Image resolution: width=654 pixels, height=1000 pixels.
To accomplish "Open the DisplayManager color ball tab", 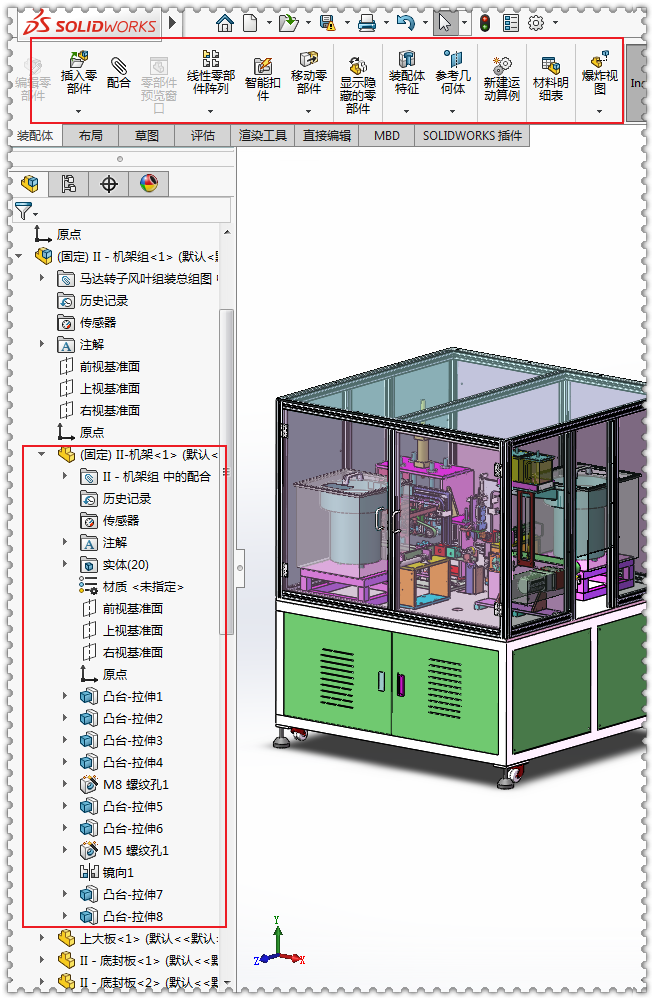I will pyautogui.click(x=149, y=184).
